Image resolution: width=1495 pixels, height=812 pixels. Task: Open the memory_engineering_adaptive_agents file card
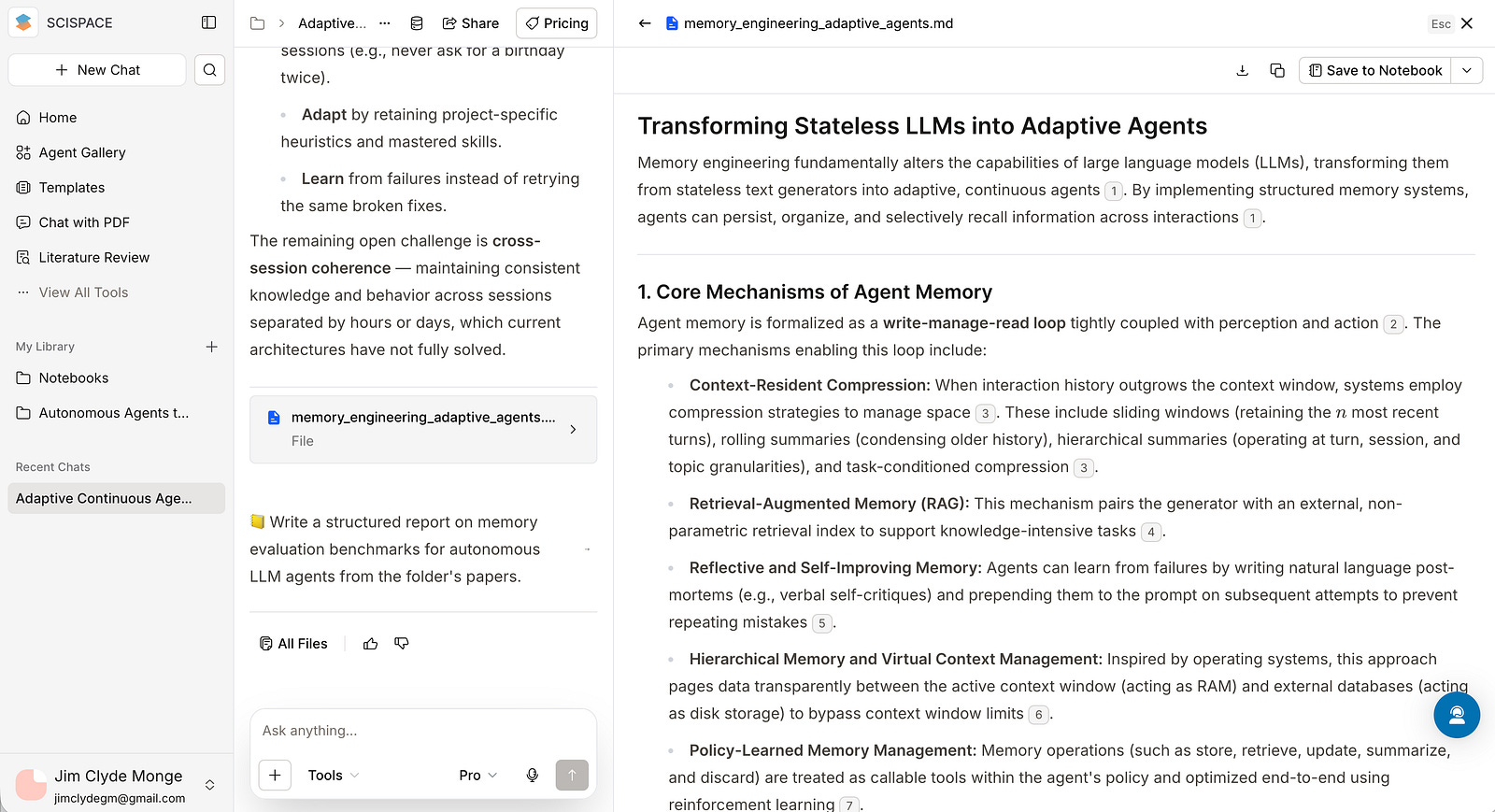click(x=423, y=430)
